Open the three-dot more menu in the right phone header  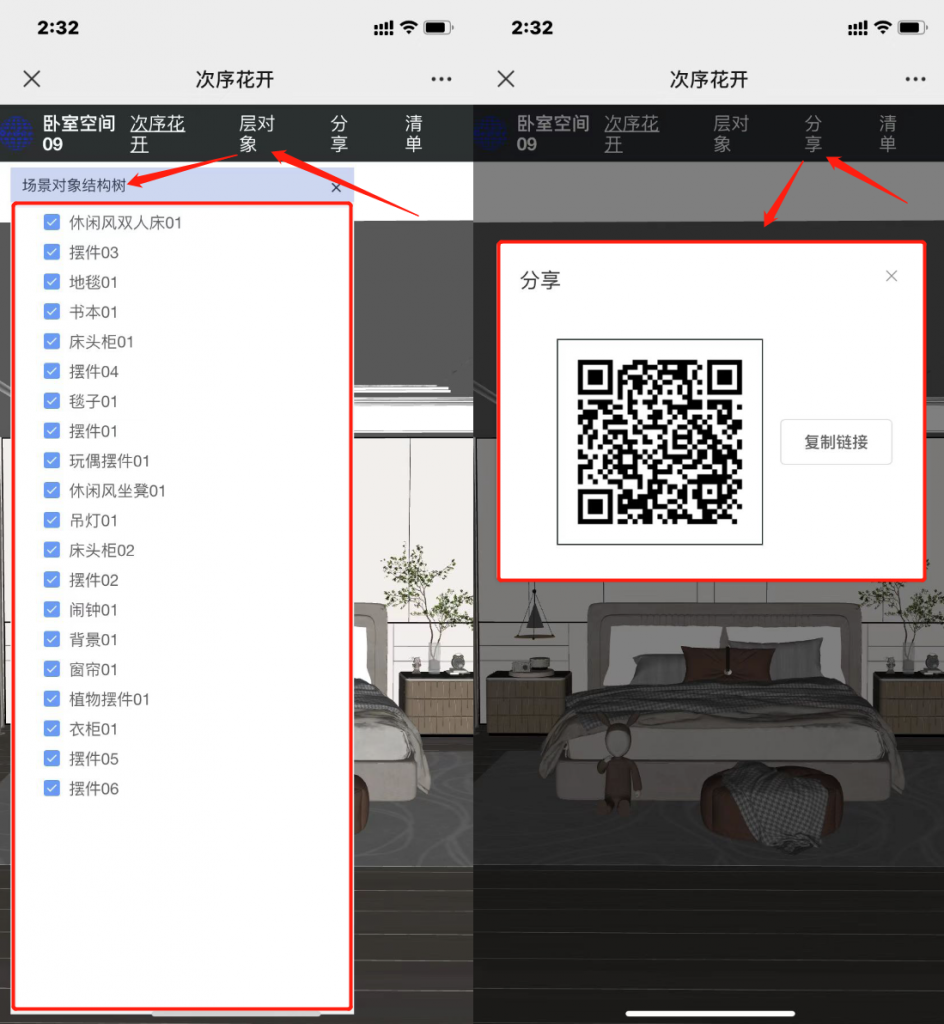click(x=915, y=79)
